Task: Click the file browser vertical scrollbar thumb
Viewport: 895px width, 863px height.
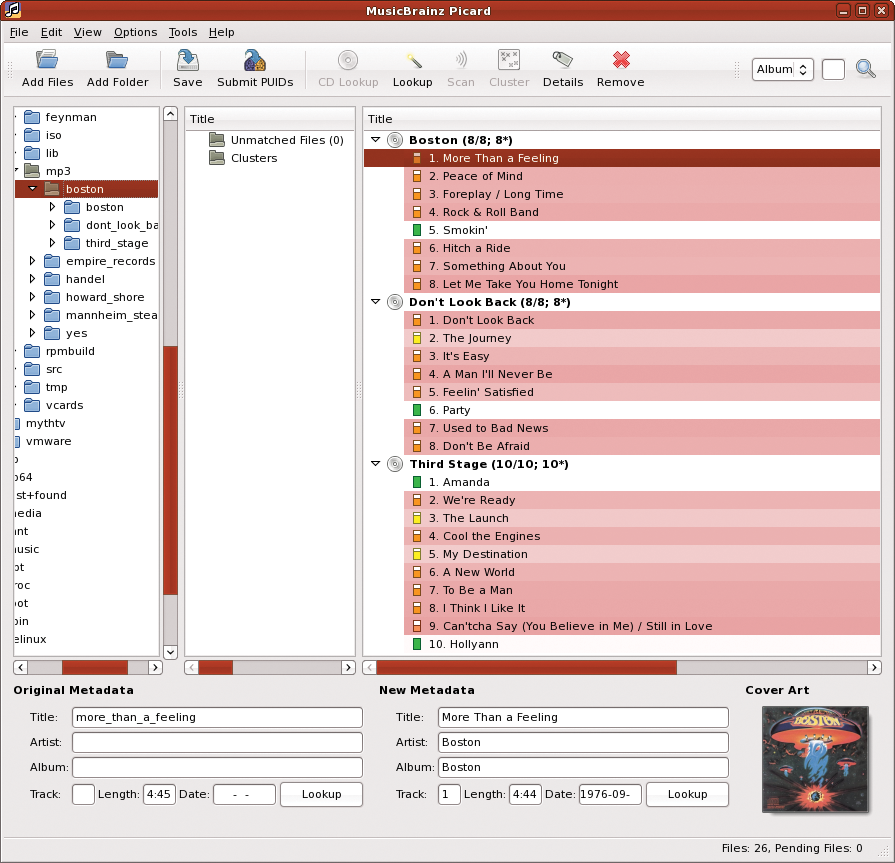Action: click(x=170, y=470)
